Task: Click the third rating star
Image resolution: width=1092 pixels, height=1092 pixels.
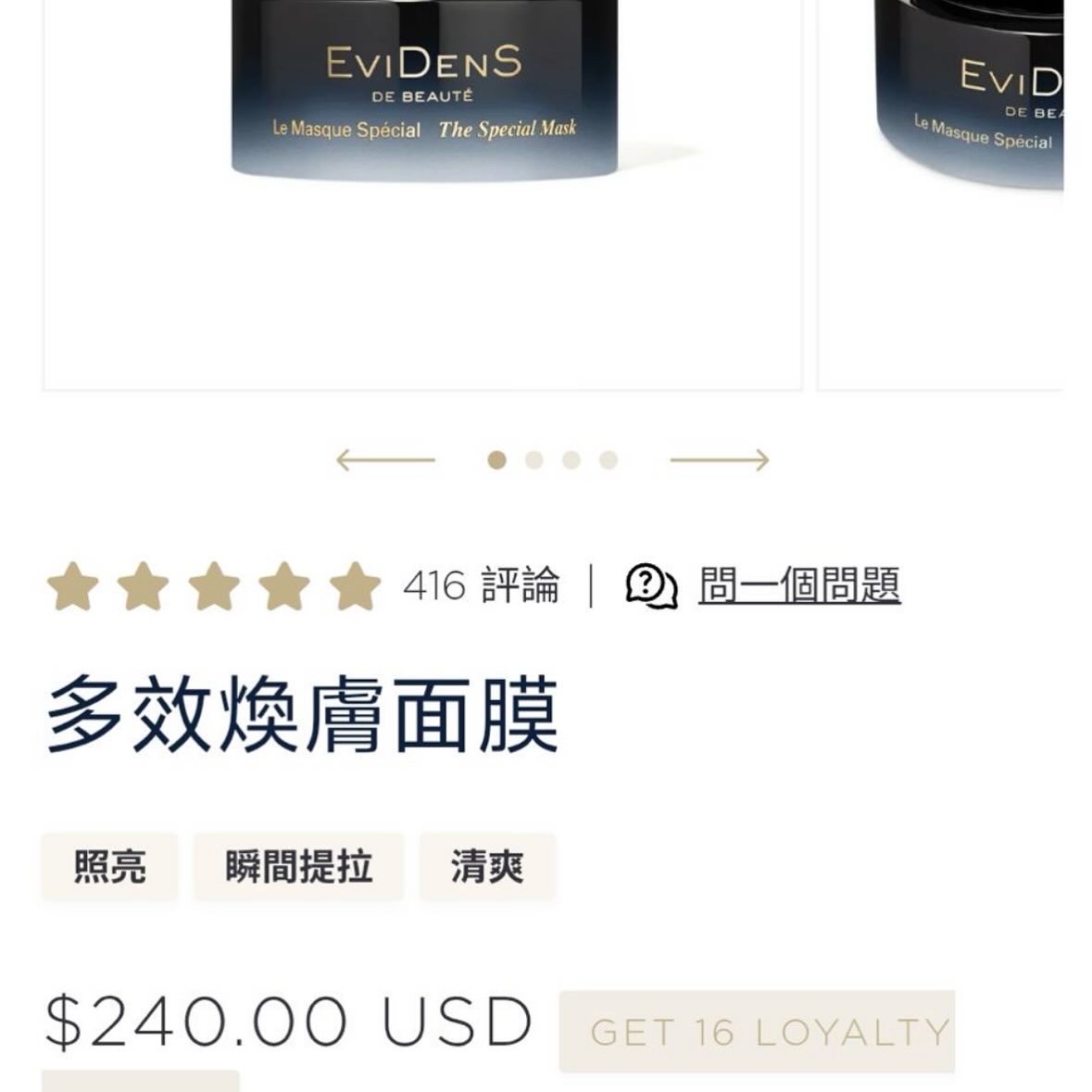Action: point(214,586)
